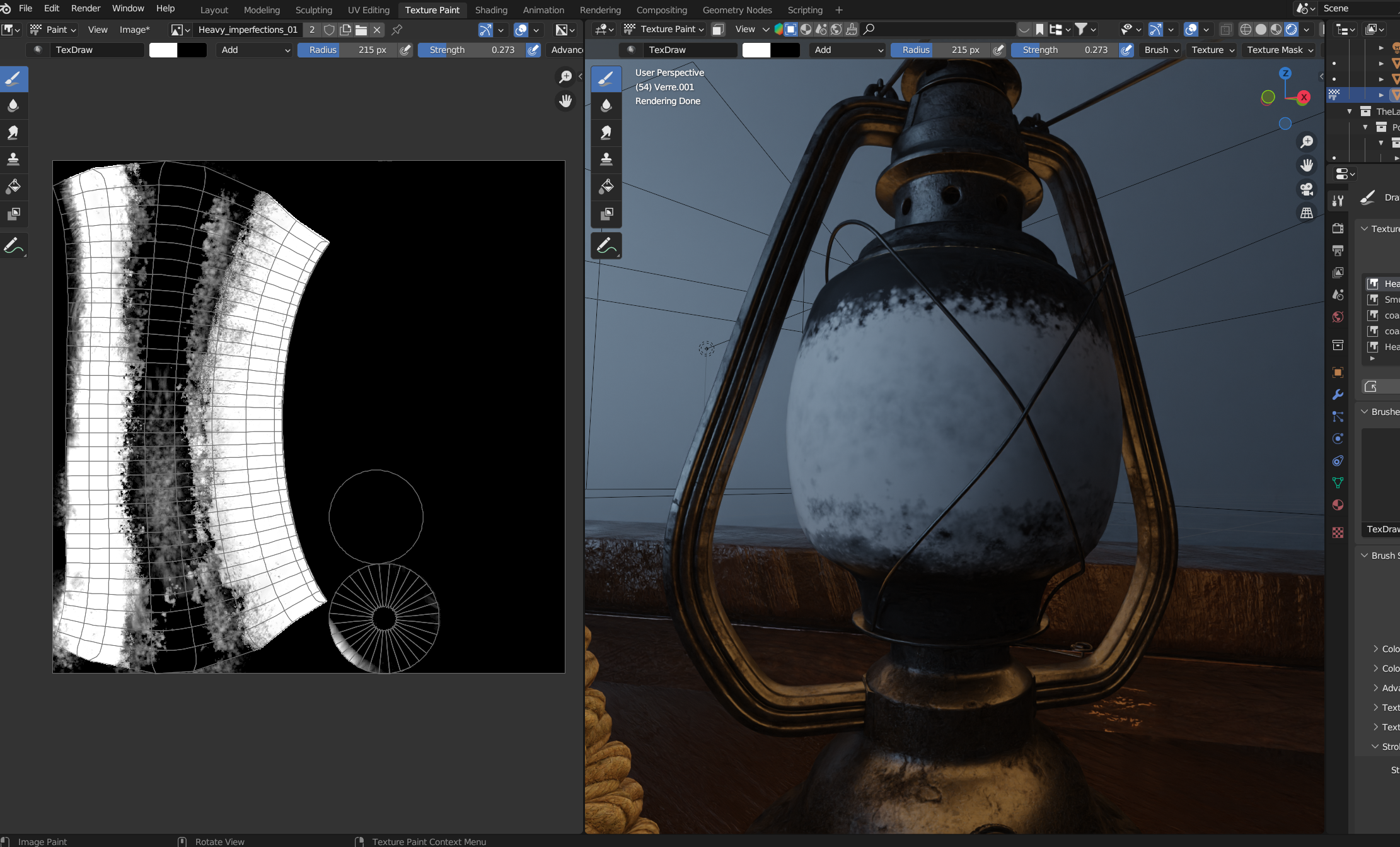Viewport: 1400px width, 847px height.
Task: Toggle gizmo display in the 3D viewport header
Action: pos(1155,29)
